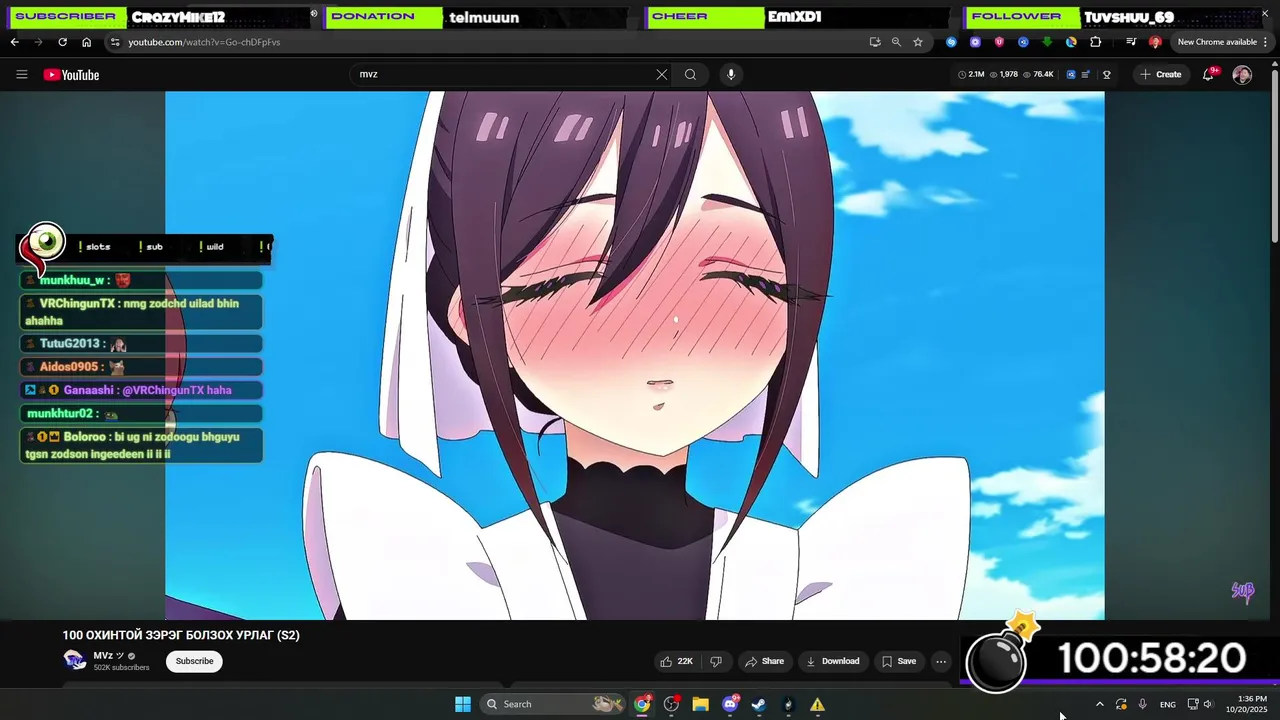Open the media controls music icon
Viewport: 1280px width, 720px height.
coord(1131,42)
